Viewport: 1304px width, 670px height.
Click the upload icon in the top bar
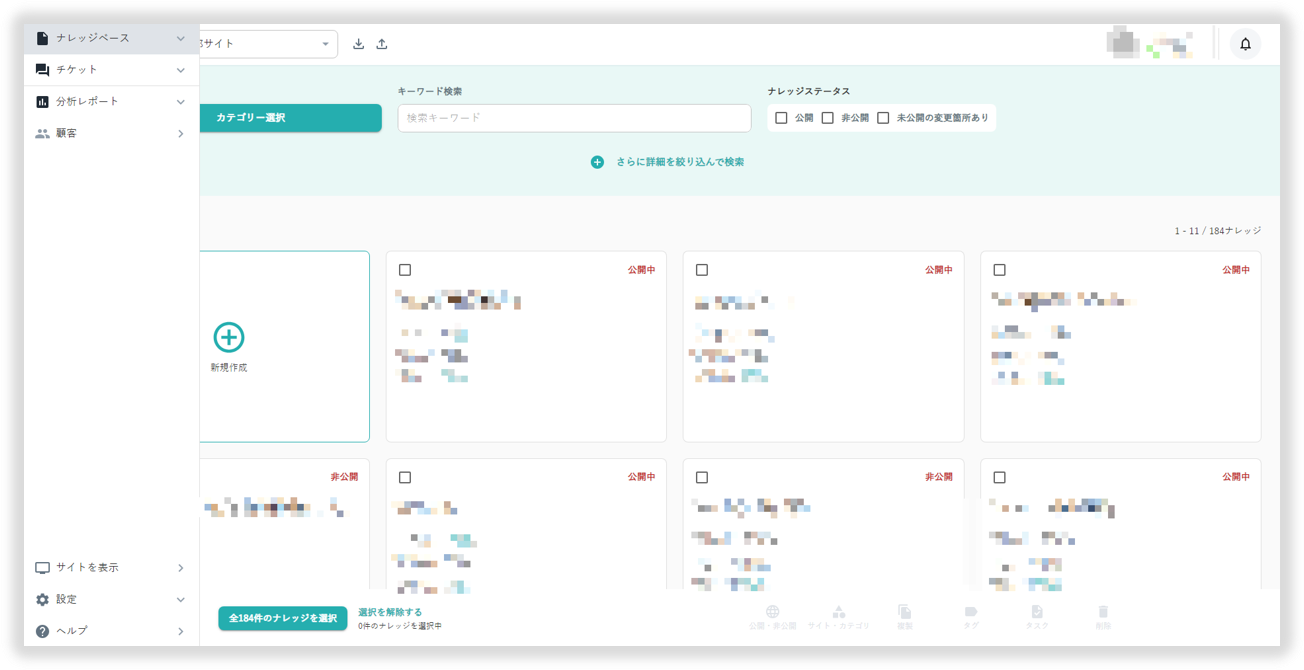[x=382, y=44]
